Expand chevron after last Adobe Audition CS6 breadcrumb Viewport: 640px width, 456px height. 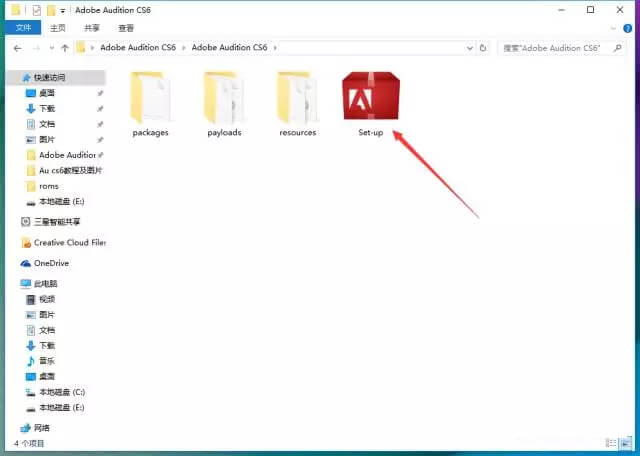[x=275, y=48]
